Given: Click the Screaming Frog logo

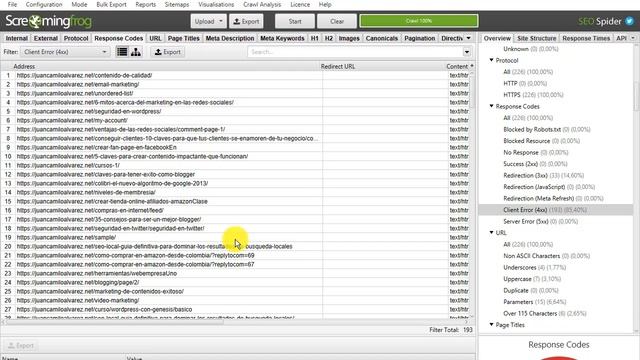Looking at the screenshot, I should coord(48,21).
